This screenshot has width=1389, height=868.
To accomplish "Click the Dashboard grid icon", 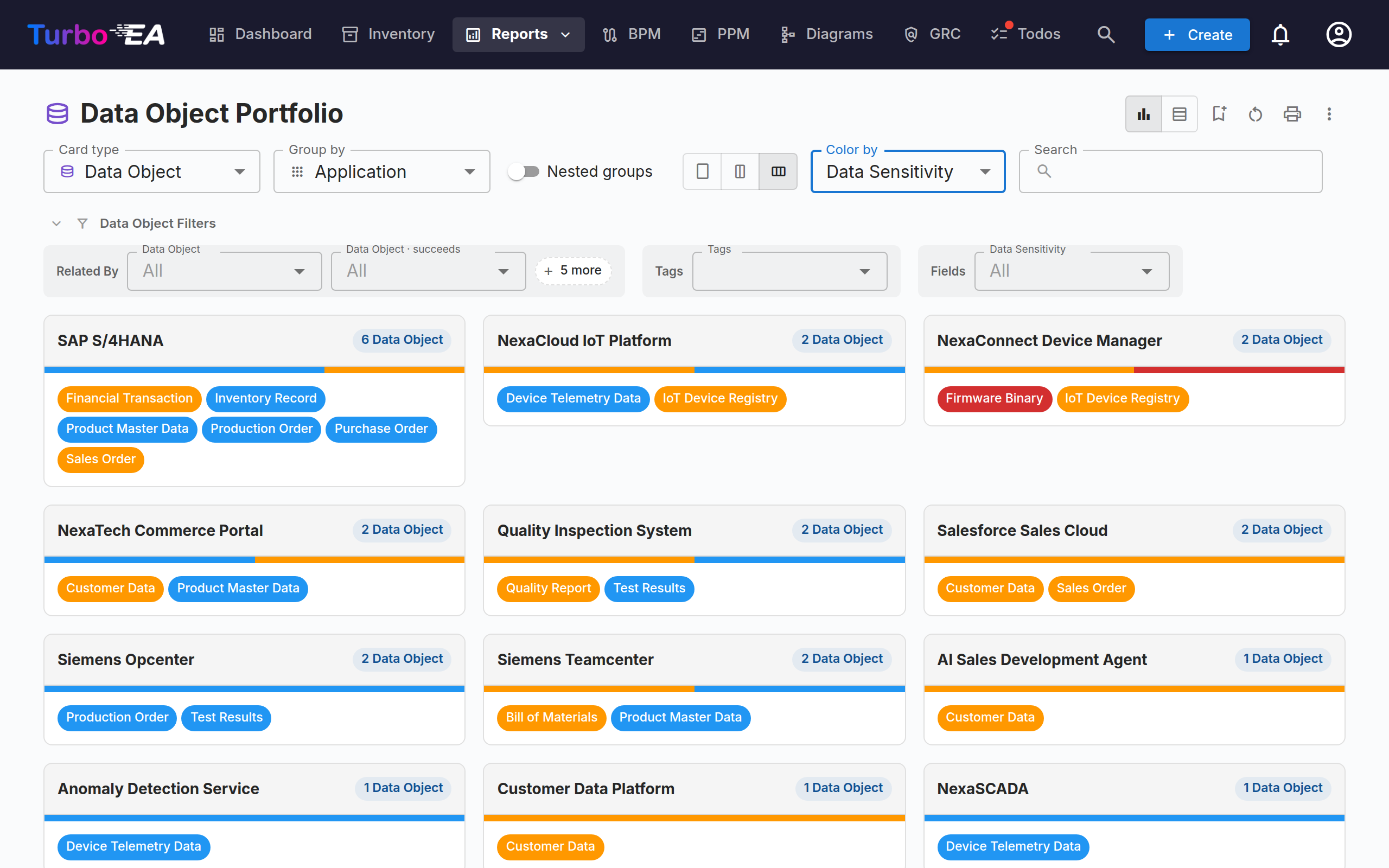I will click(x=216, y=34).
